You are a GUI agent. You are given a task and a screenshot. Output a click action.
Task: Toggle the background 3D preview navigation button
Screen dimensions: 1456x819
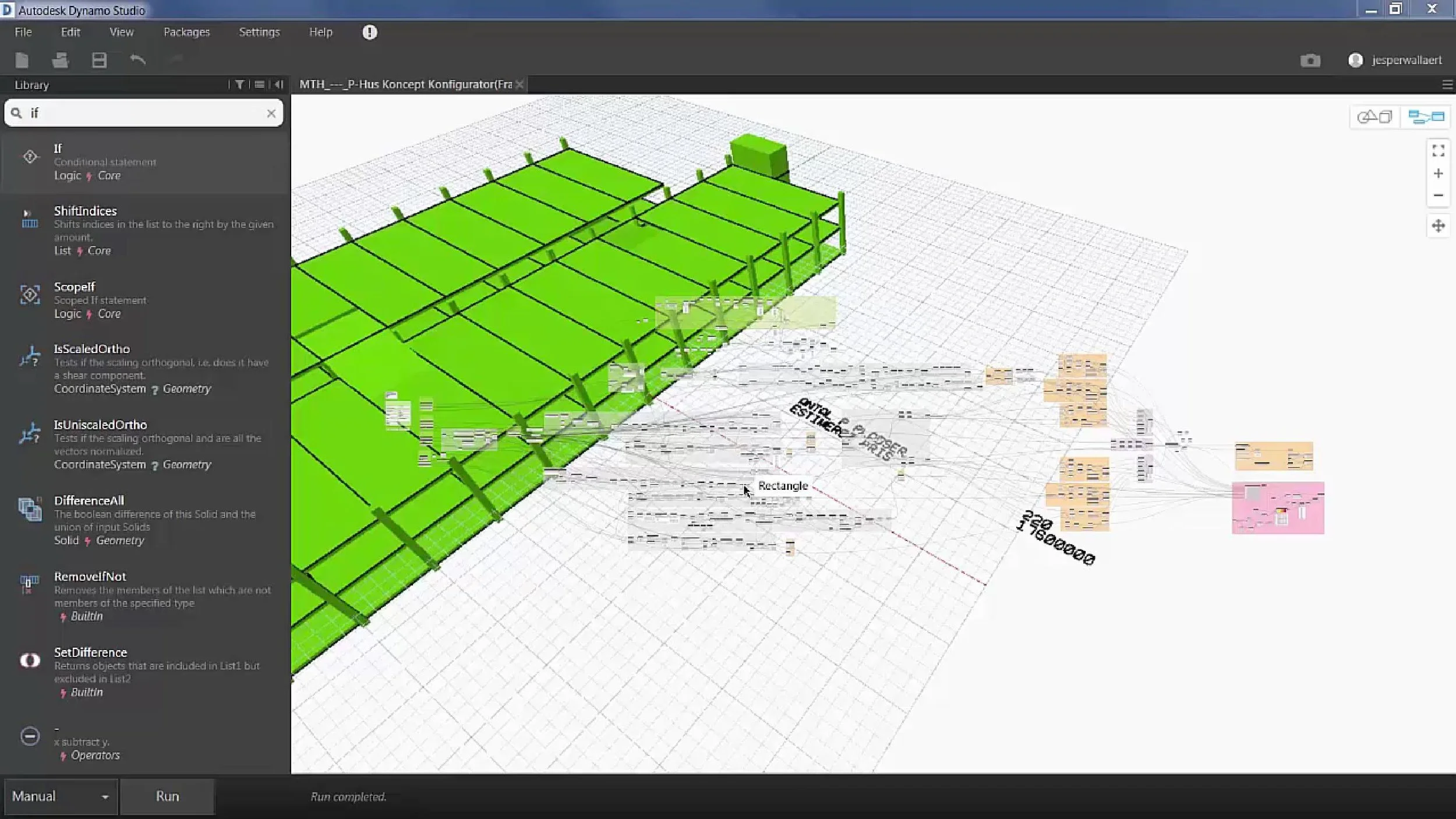[x=1374, y=117]
